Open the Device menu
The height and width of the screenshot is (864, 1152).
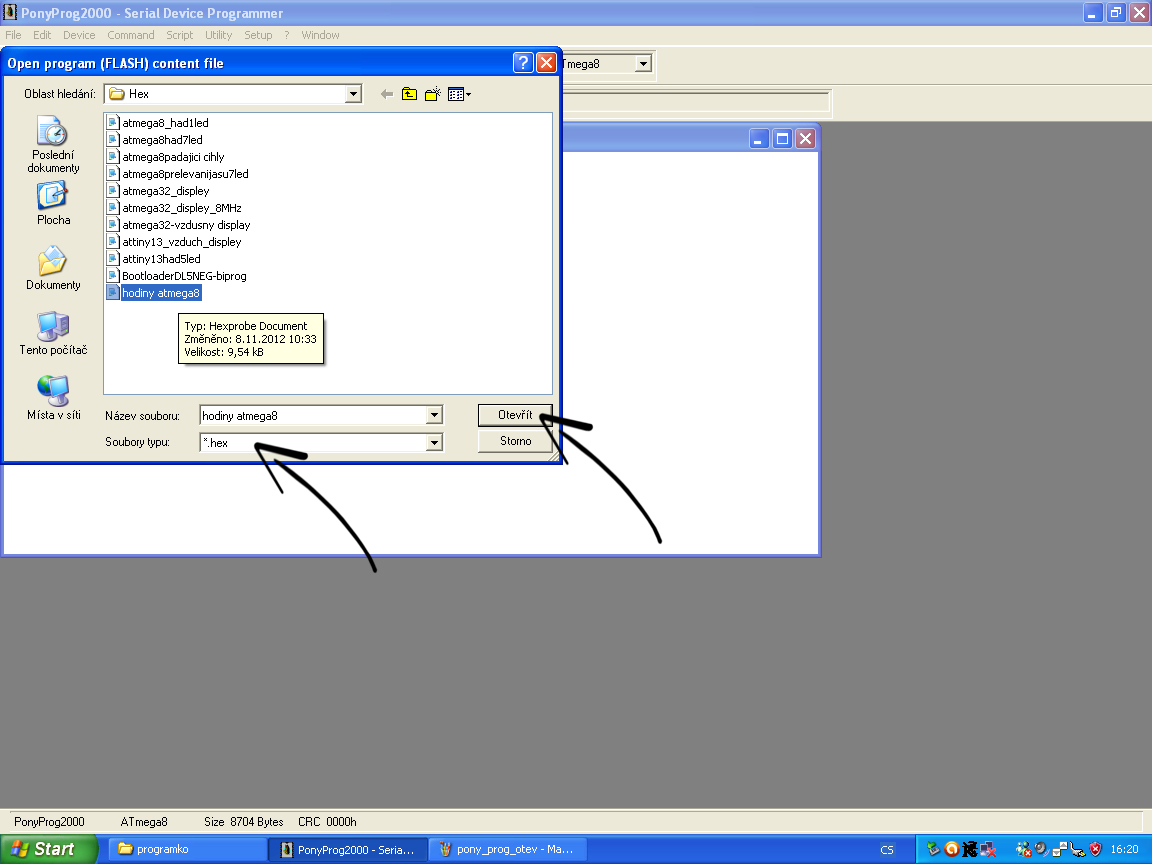coord(79,35)
